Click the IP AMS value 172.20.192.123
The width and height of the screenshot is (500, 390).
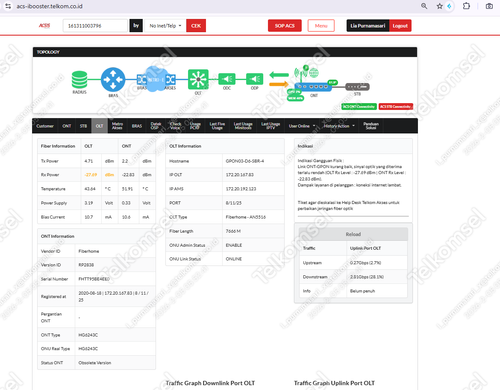(x=241, y=189)
